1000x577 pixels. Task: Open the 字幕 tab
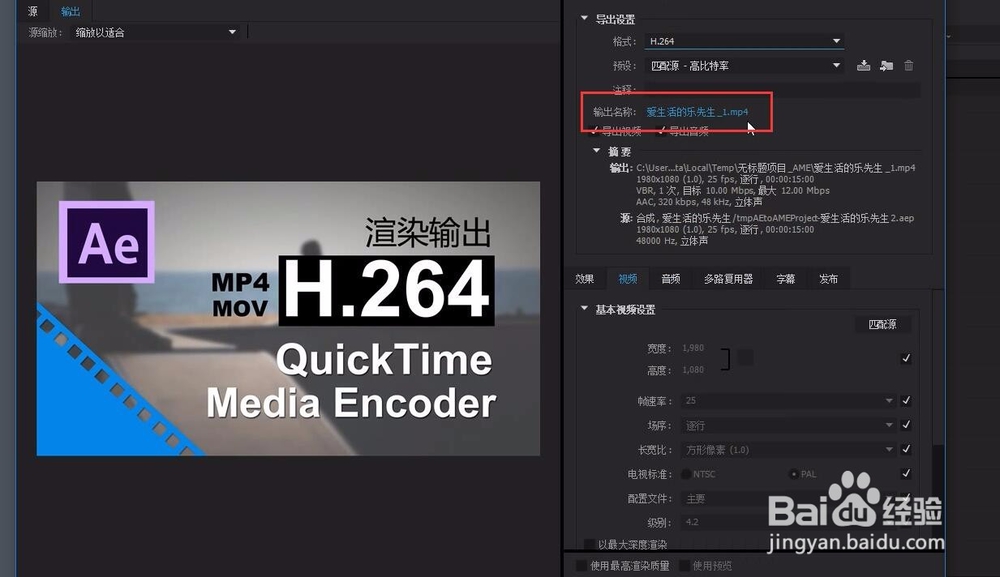tap(786, 279)
